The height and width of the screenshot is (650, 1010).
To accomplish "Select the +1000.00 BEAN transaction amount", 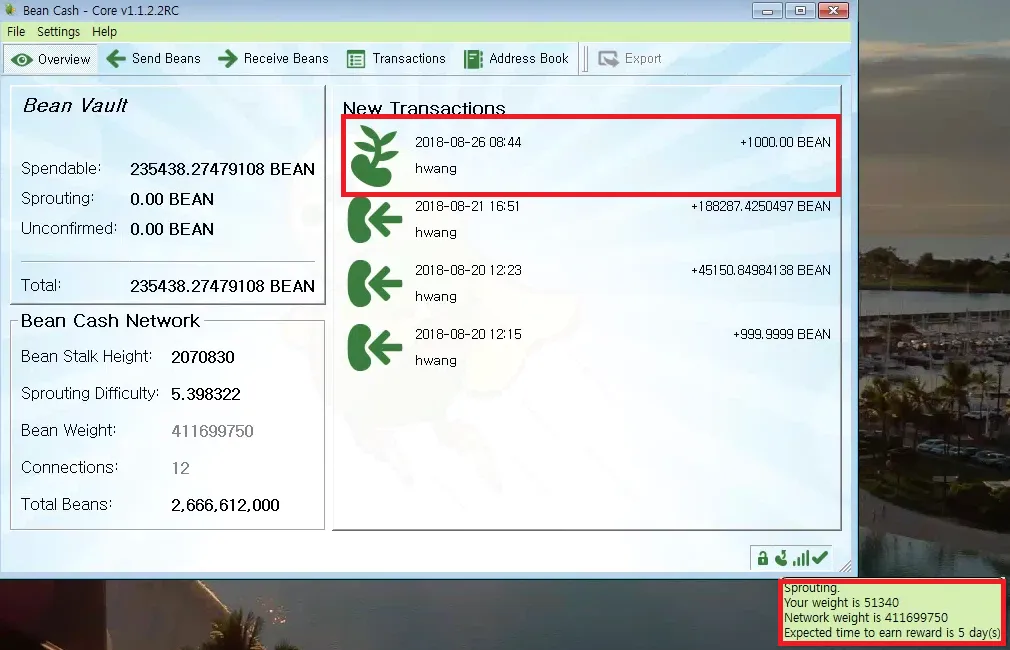I will pyautogui.click(x=785, y=142).
